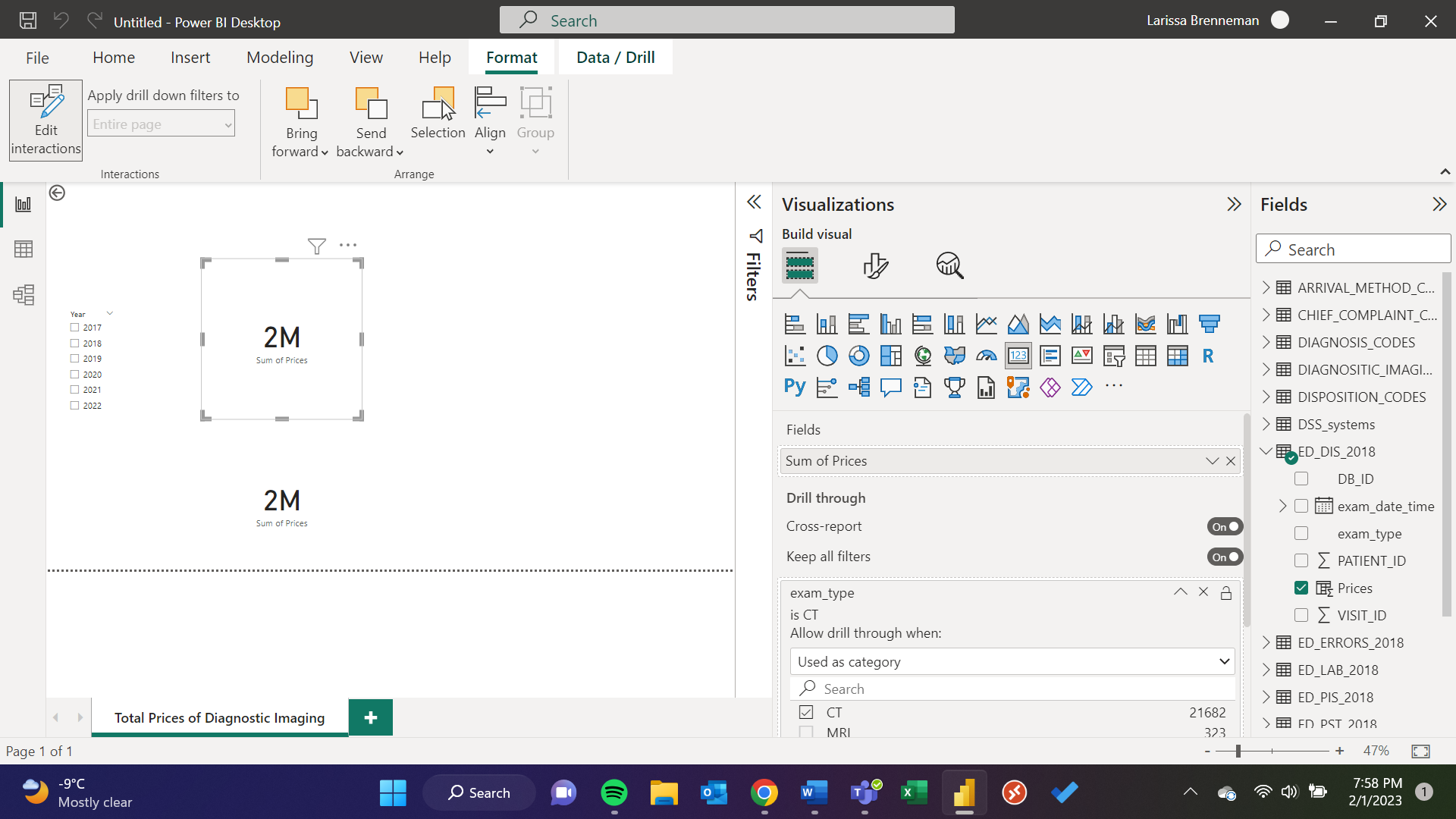Select the Card visual icon

click(1018, 356)
